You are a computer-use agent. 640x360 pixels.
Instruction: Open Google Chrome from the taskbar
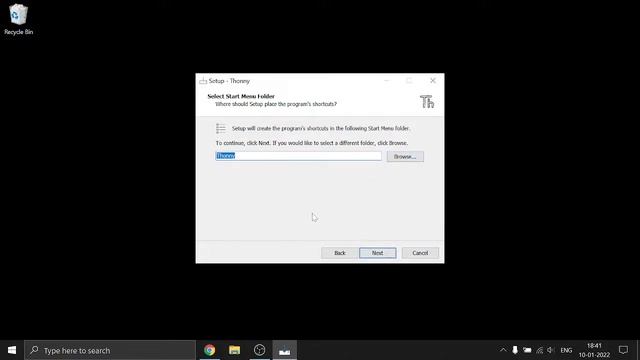click(x=209, y=350)
